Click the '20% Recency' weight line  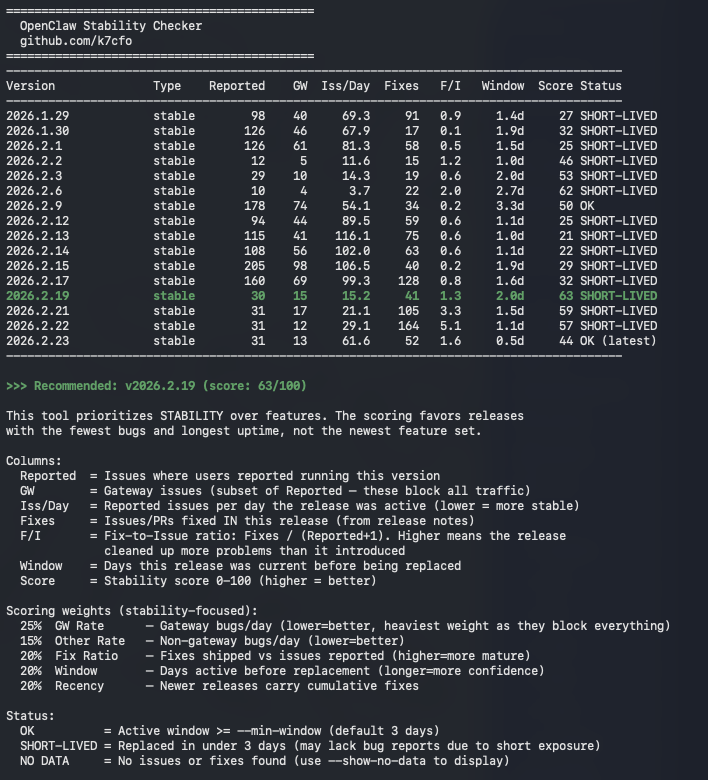point(219,685)
